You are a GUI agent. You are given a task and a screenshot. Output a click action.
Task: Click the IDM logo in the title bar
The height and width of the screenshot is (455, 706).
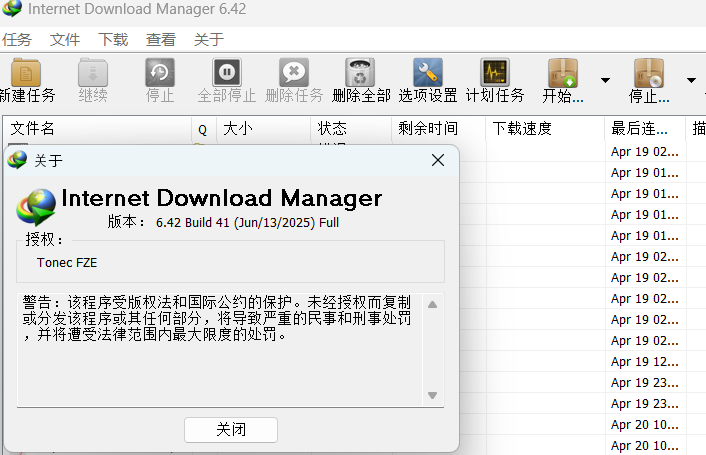(12, 9)
